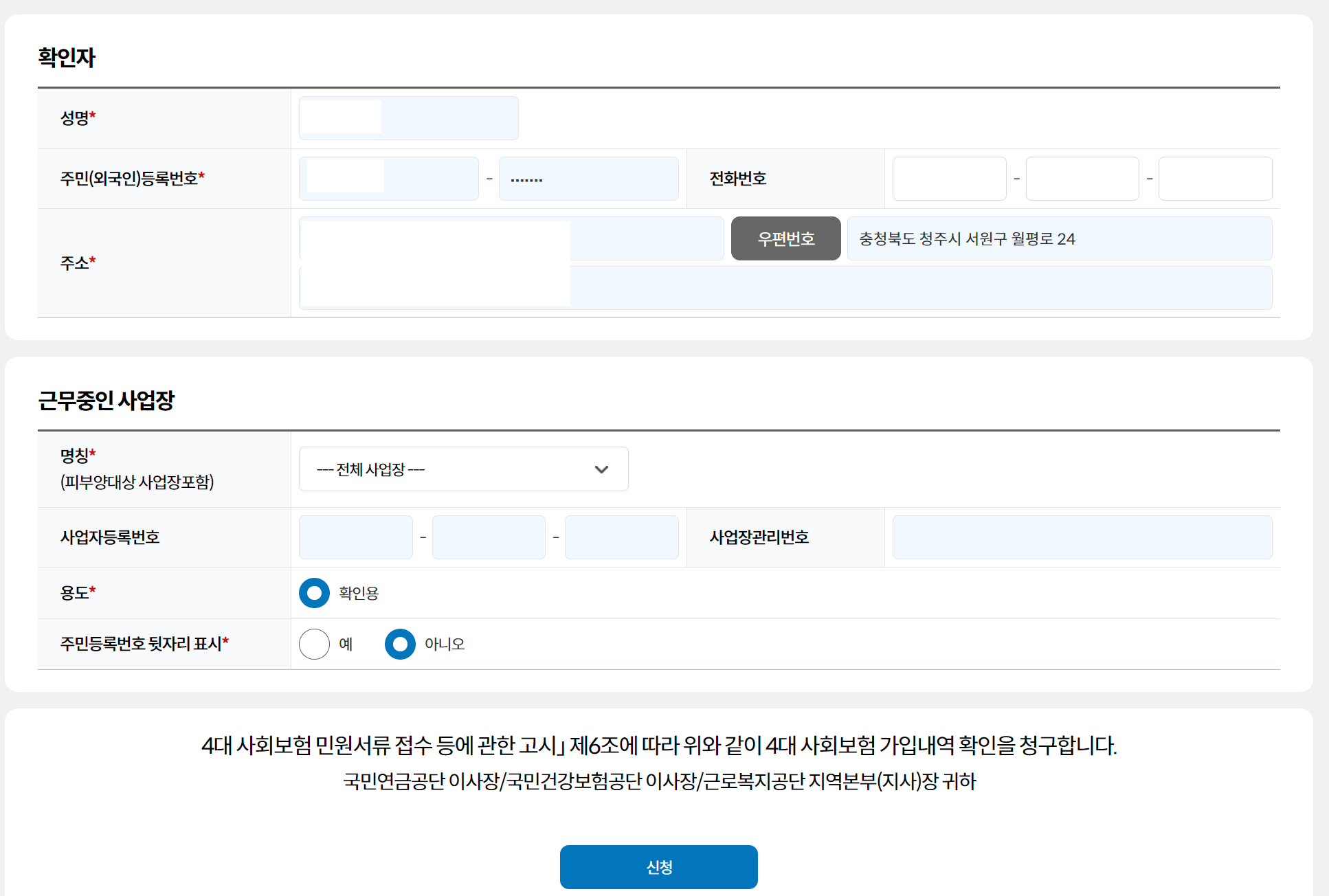
Task: Click the middle phone number input box
Action: pos(1082,178)
